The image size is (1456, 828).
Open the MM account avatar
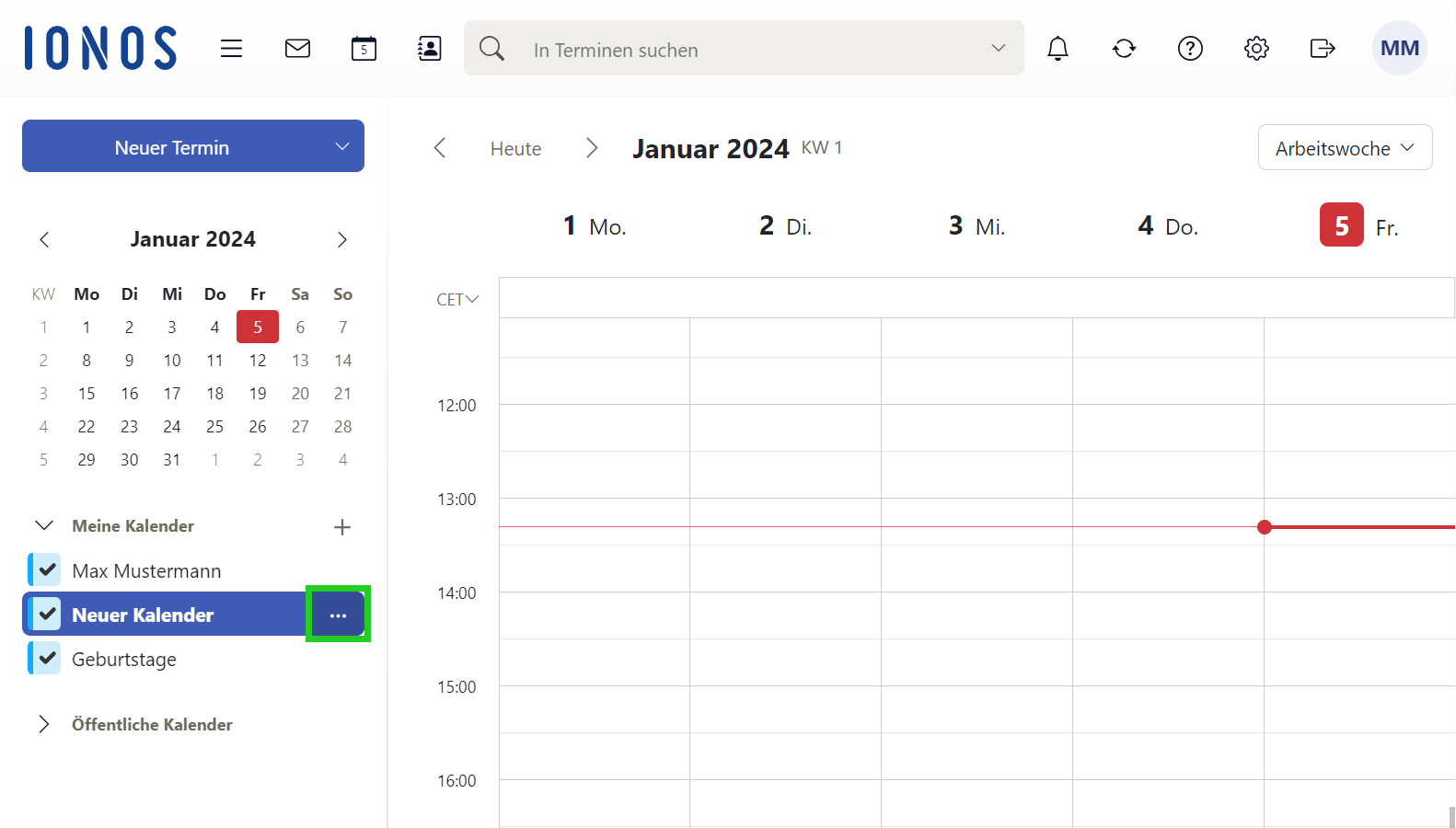1399,48
